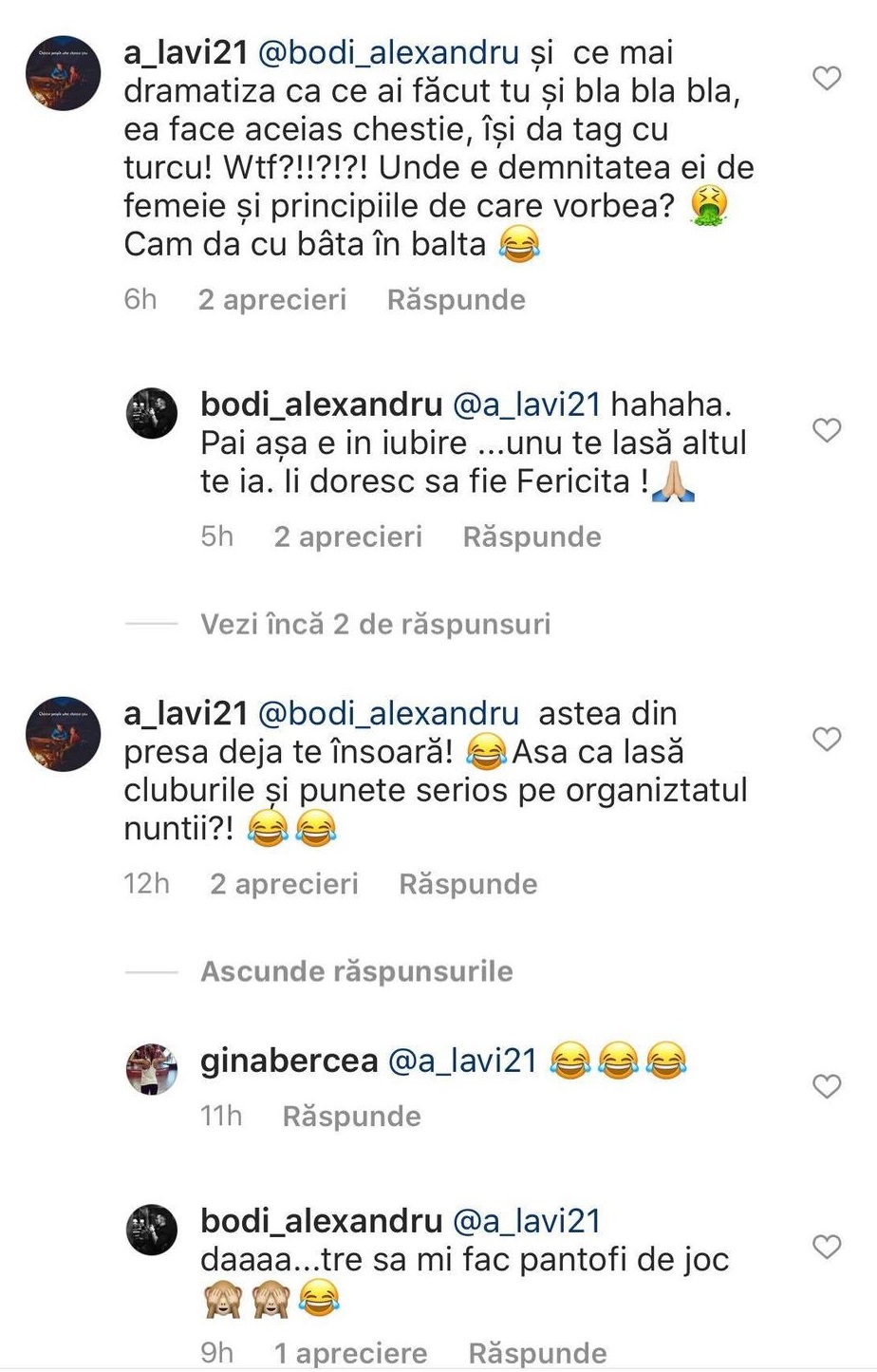Open bodi_alexandru's avatar beside hahaha reply

click(152, 413)
